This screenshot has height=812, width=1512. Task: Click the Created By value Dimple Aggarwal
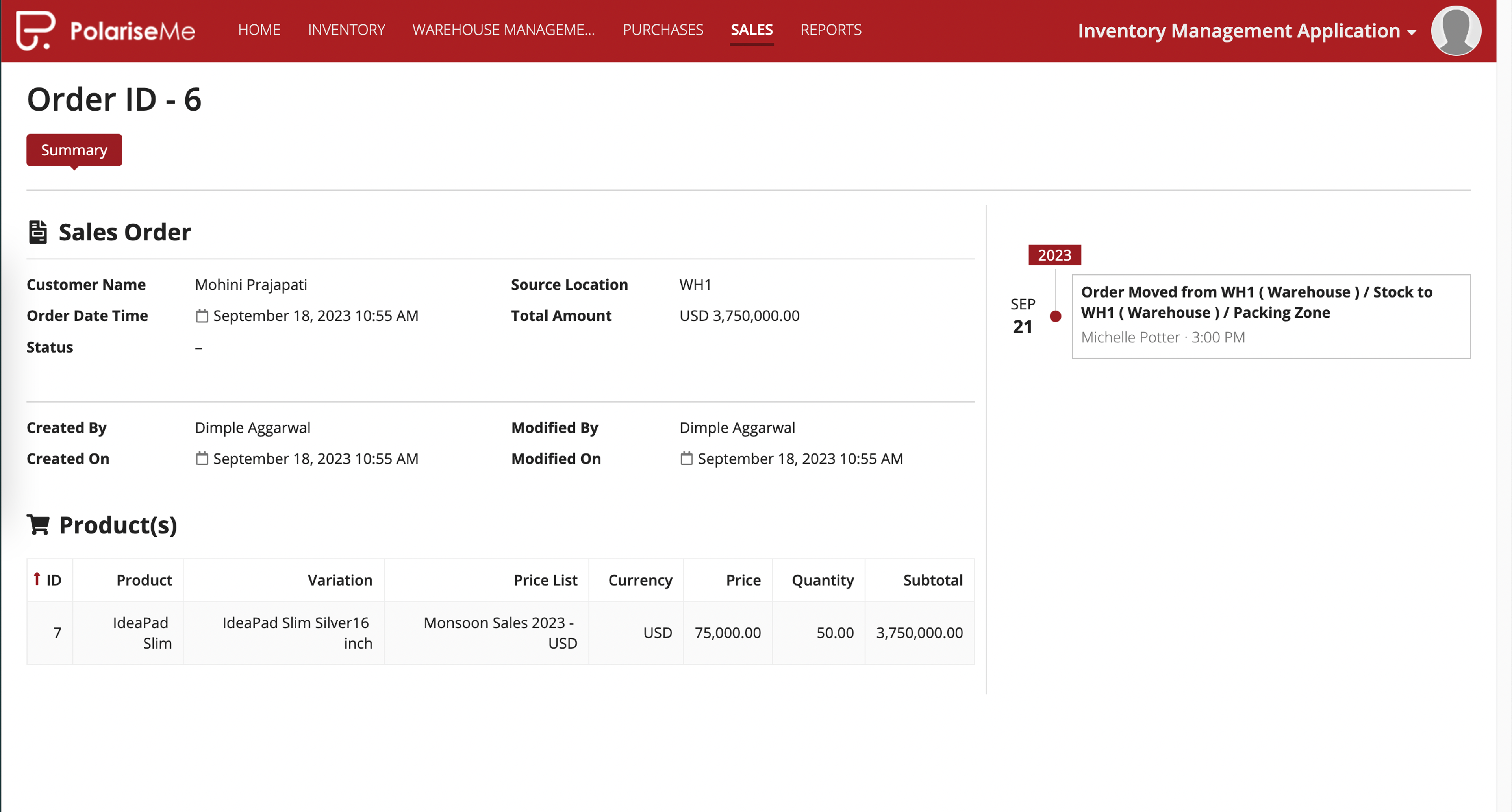(x=252, y=428)
